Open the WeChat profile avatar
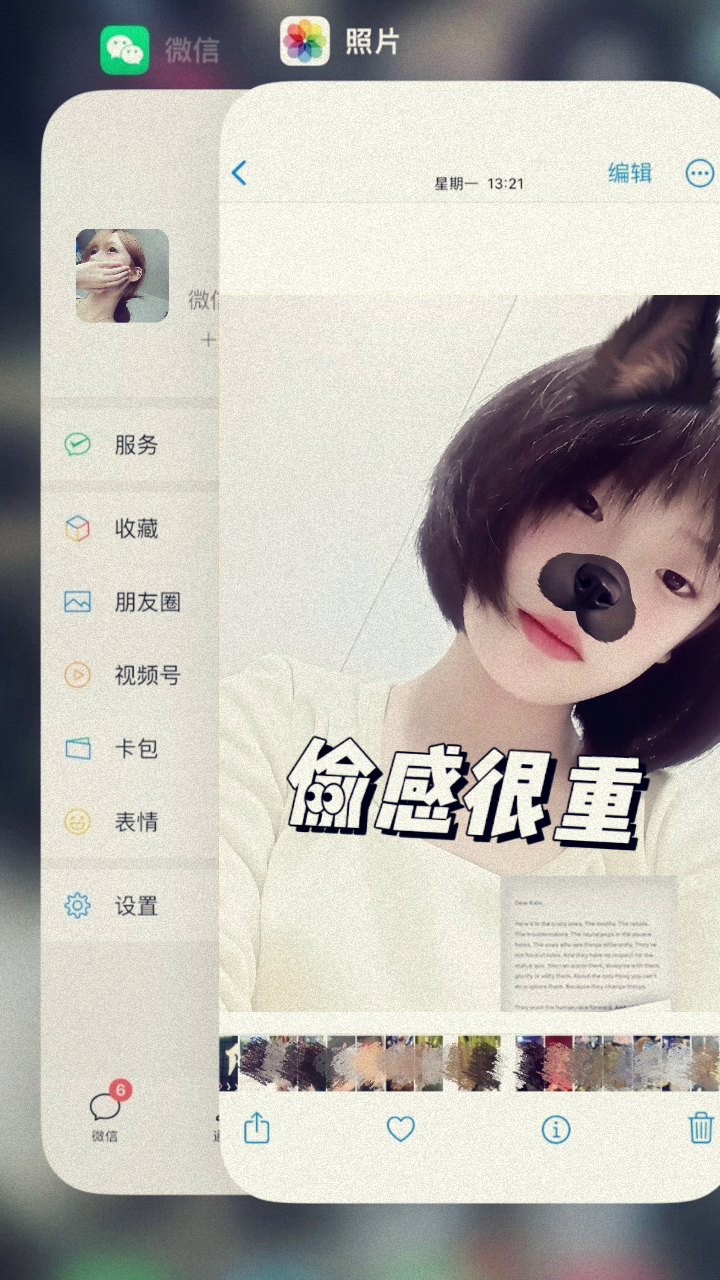Viewport: 720px width, 1280px height. click(122, 276)
